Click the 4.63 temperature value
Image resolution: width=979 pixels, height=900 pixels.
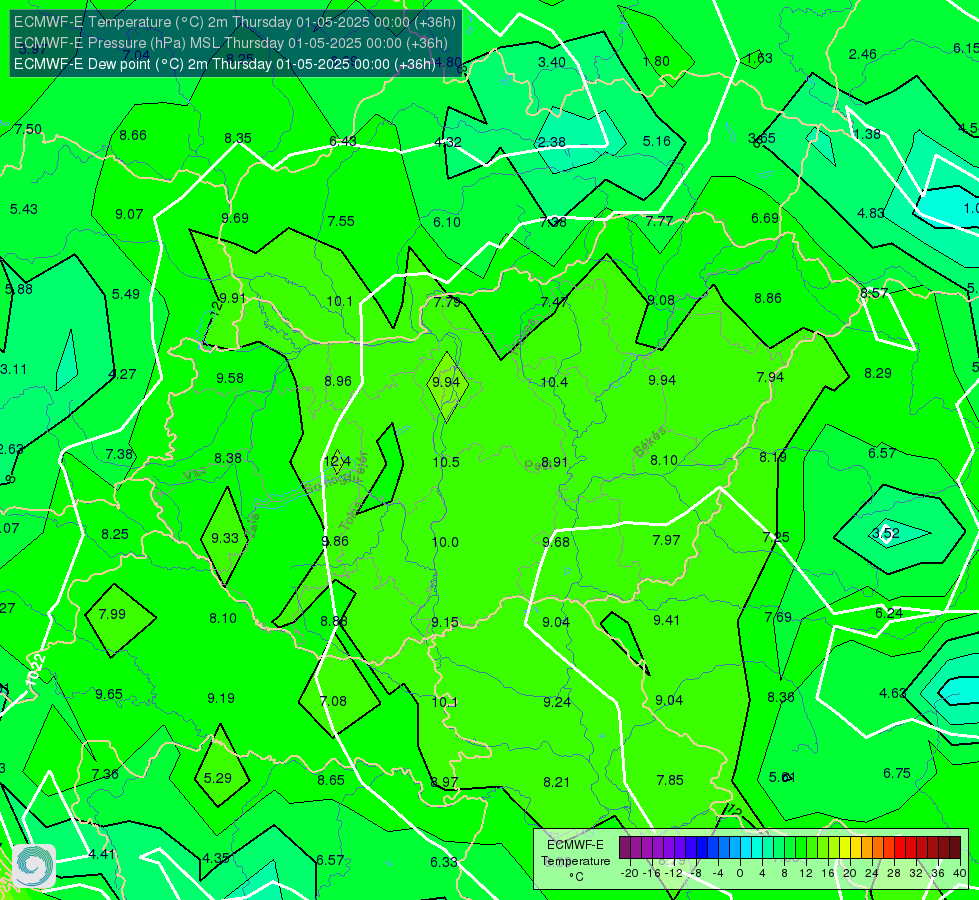click(892, 693)
